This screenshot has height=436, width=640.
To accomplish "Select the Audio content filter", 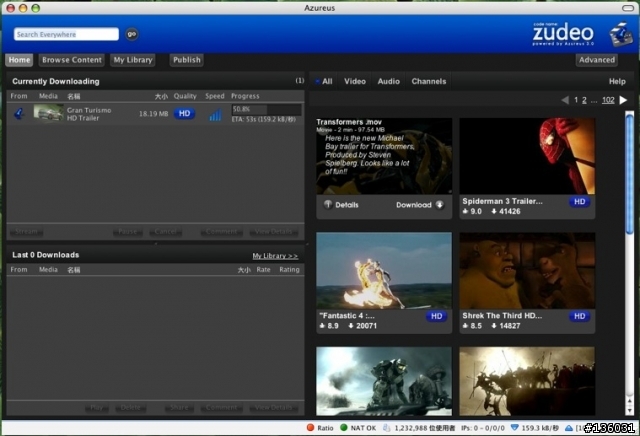I will tap(389, 81).
